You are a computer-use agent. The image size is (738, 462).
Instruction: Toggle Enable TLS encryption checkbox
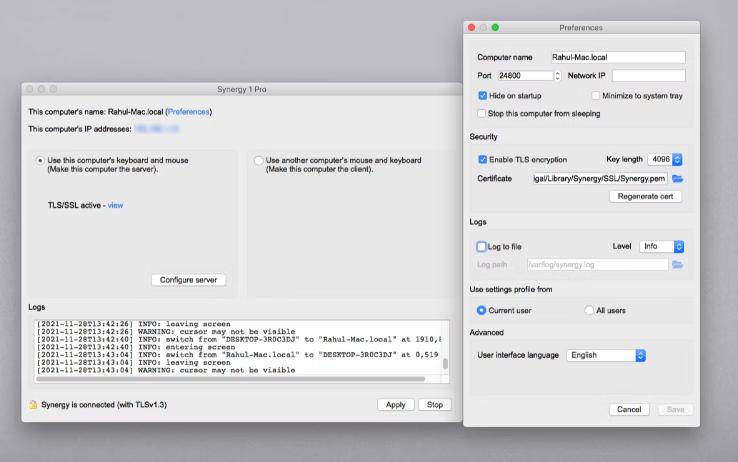point(482,159)
